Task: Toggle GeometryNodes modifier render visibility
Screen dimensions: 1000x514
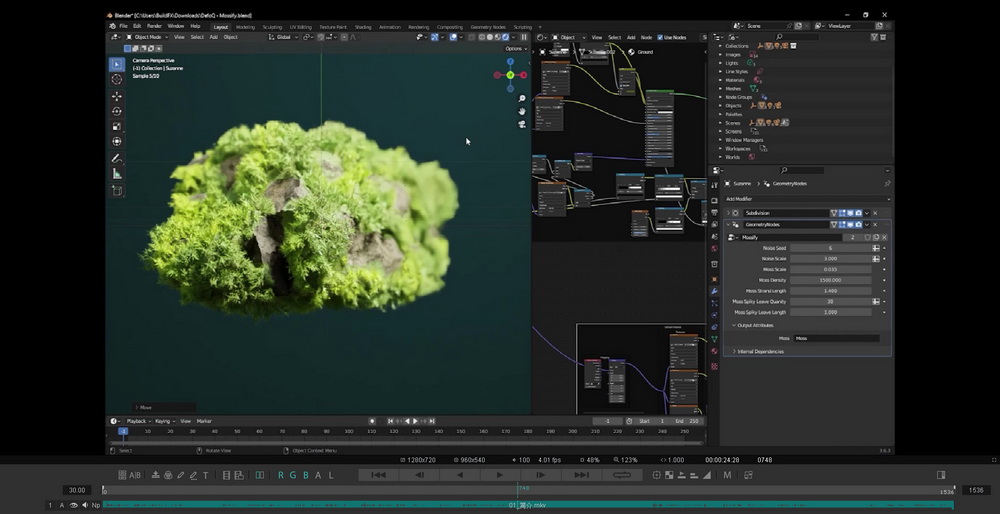Action: tap(858, 224)
